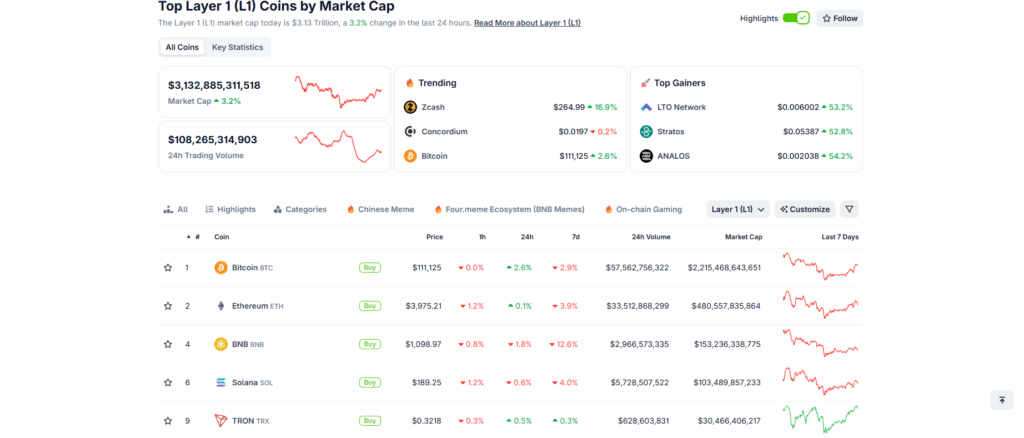Image resolution: width=1024 pixels, height=438 pixels.
Task: Open the filter funnel icon
Action: pos(849,209)
